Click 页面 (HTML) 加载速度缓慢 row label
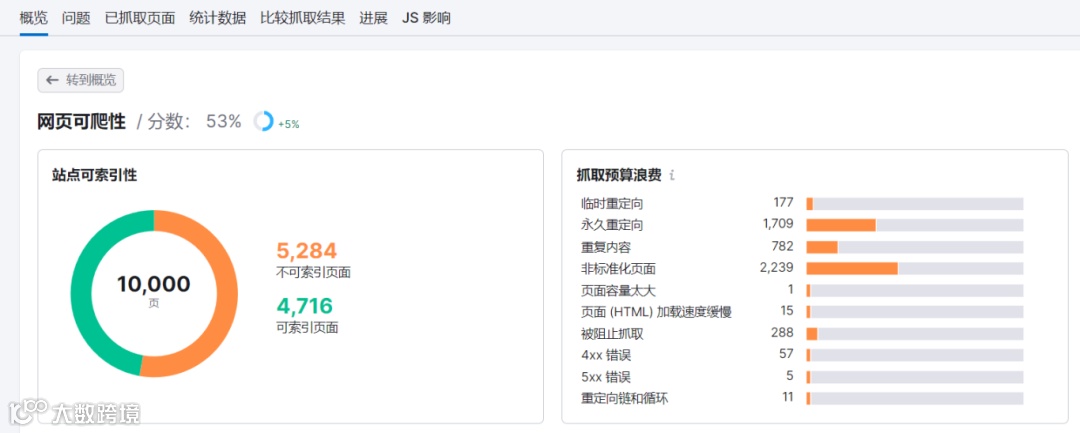 pos(656,313)
